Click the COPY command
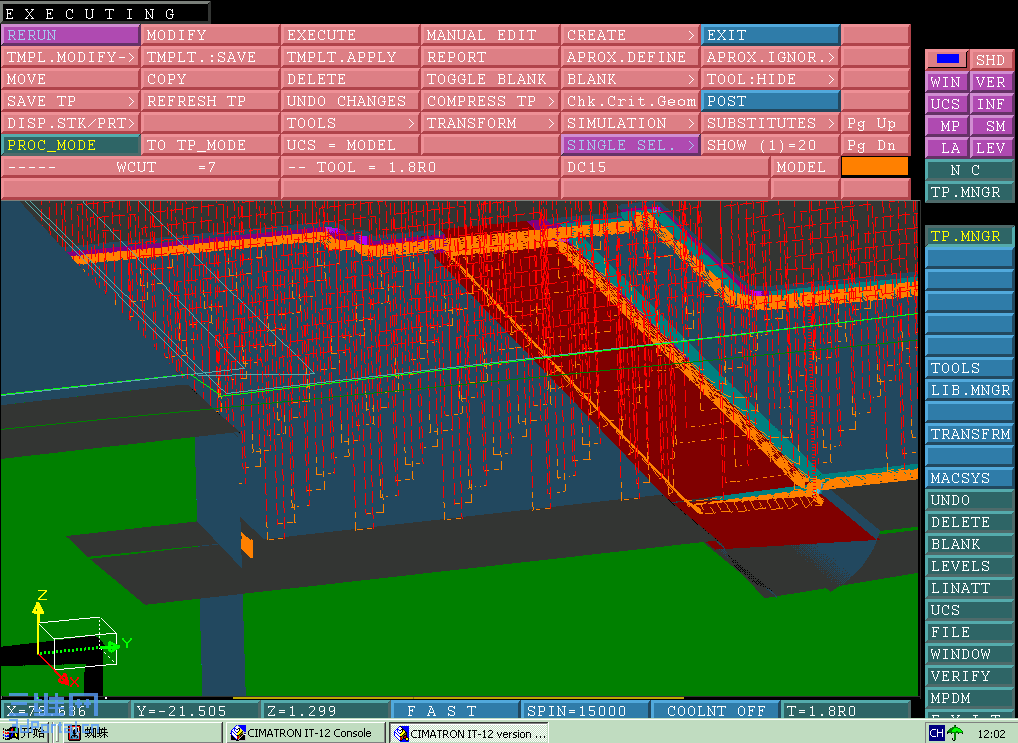Screen dimensions: 1018x743 (210, 79)
